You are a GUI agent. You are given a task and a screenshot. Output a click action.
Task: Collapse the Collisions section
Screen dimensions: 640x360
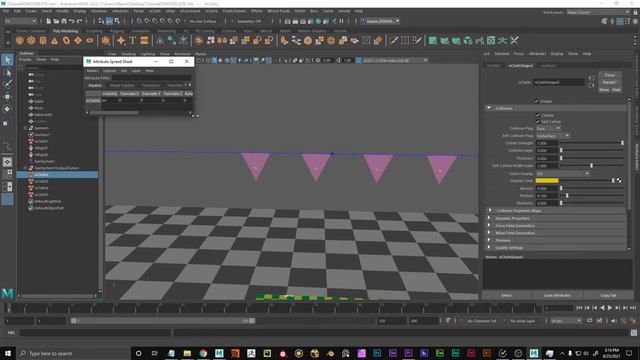coord(489,108)
